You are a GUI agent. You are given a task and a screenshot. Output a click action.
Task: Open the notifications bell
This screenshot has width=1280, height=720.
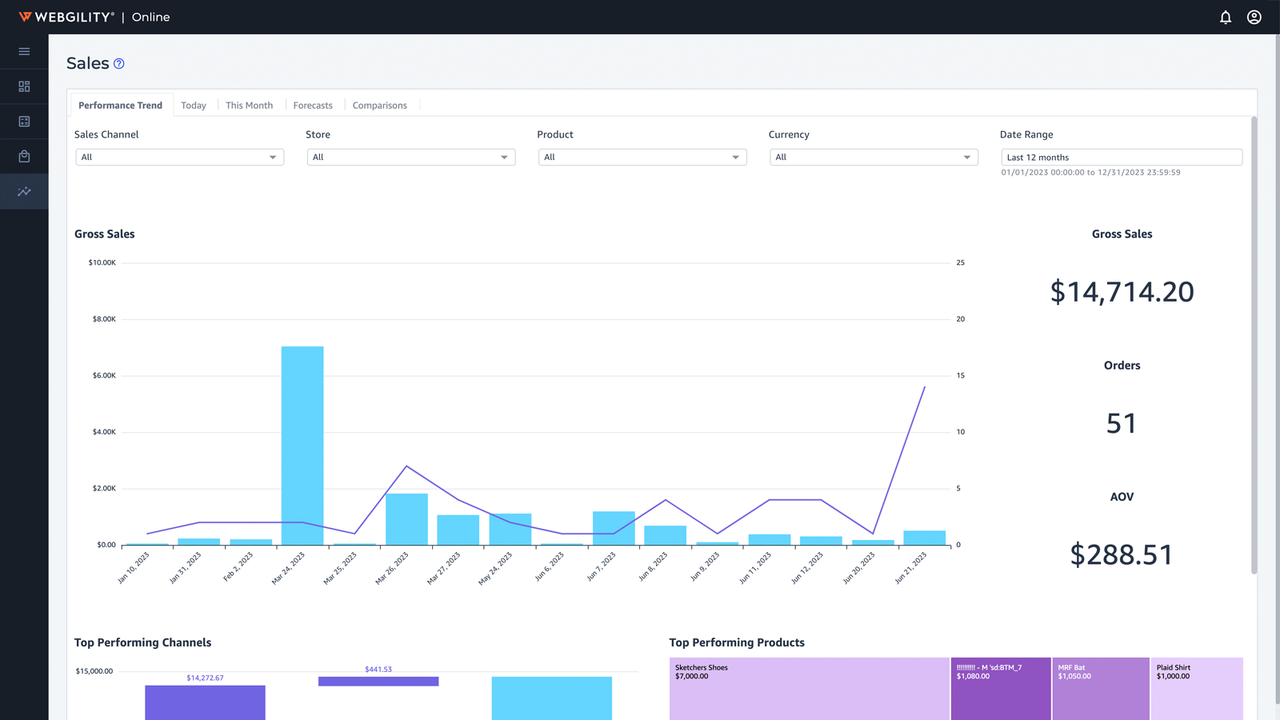(1225, 17)
